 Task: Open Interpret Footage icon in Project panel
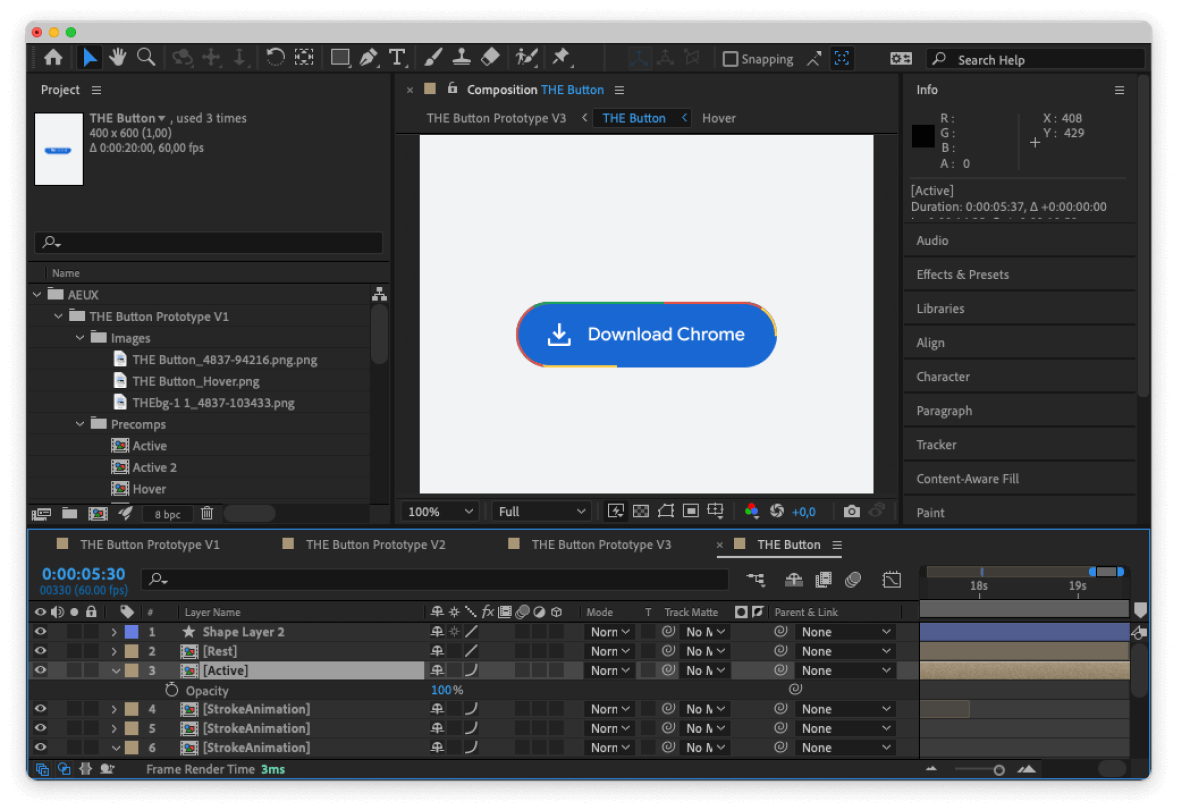[41, 514]
